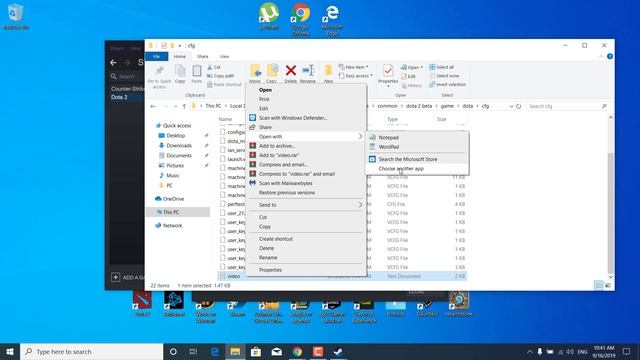Click the Back arrow in Explorer
640x360 pixels.
[x=153, y=106]
